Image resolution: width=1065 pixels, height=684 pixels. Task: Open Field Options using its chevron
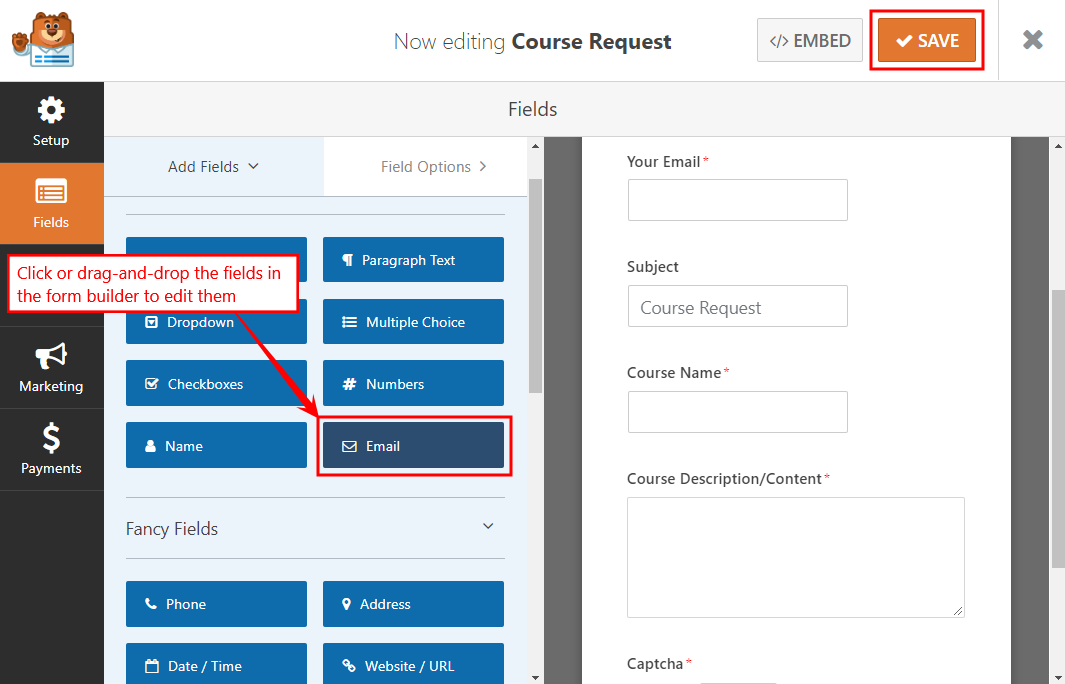click(483, 167)
